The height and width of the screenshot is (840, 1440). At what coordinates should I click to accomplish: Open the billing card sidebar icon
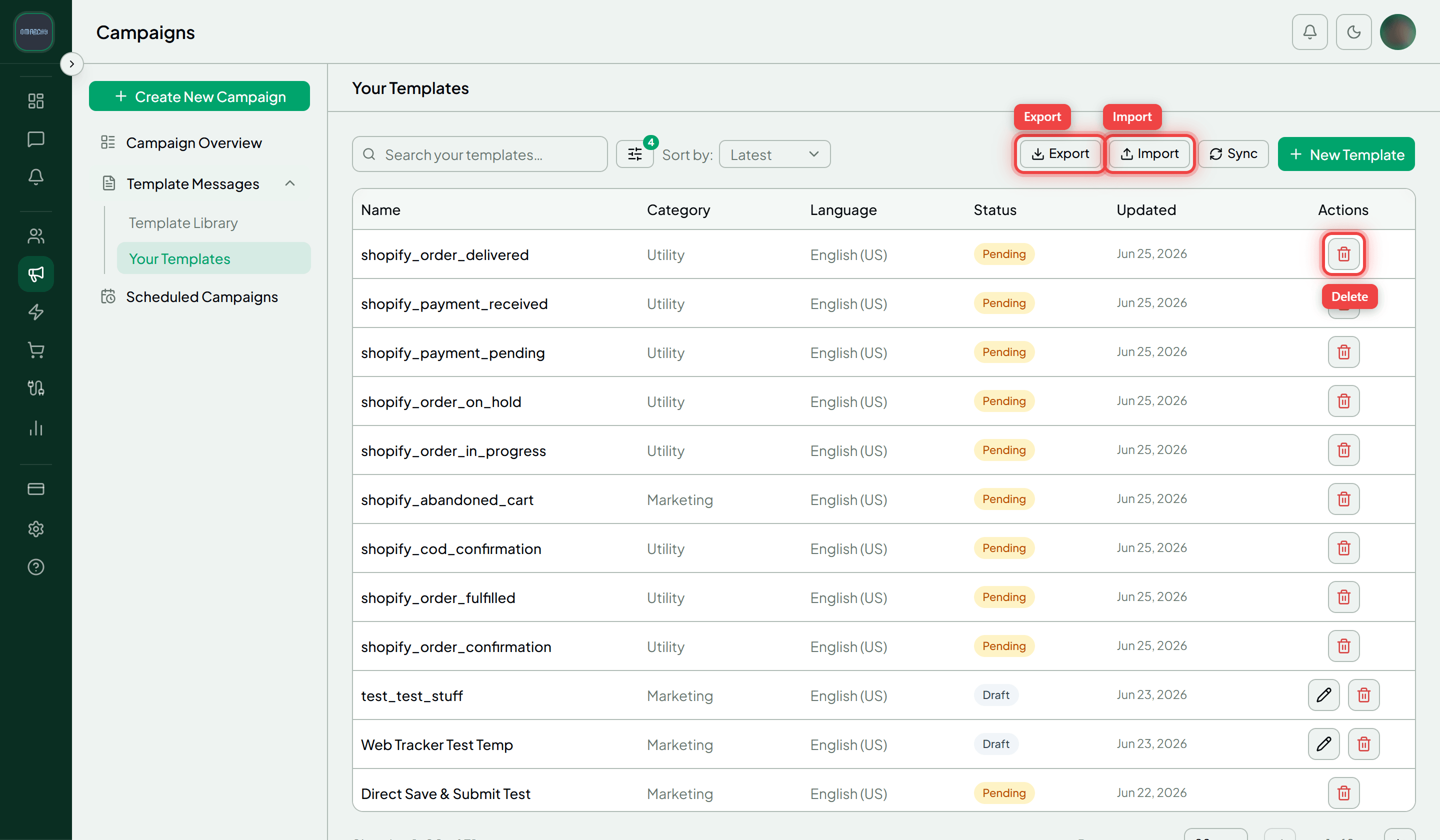[x=36, y=489]
